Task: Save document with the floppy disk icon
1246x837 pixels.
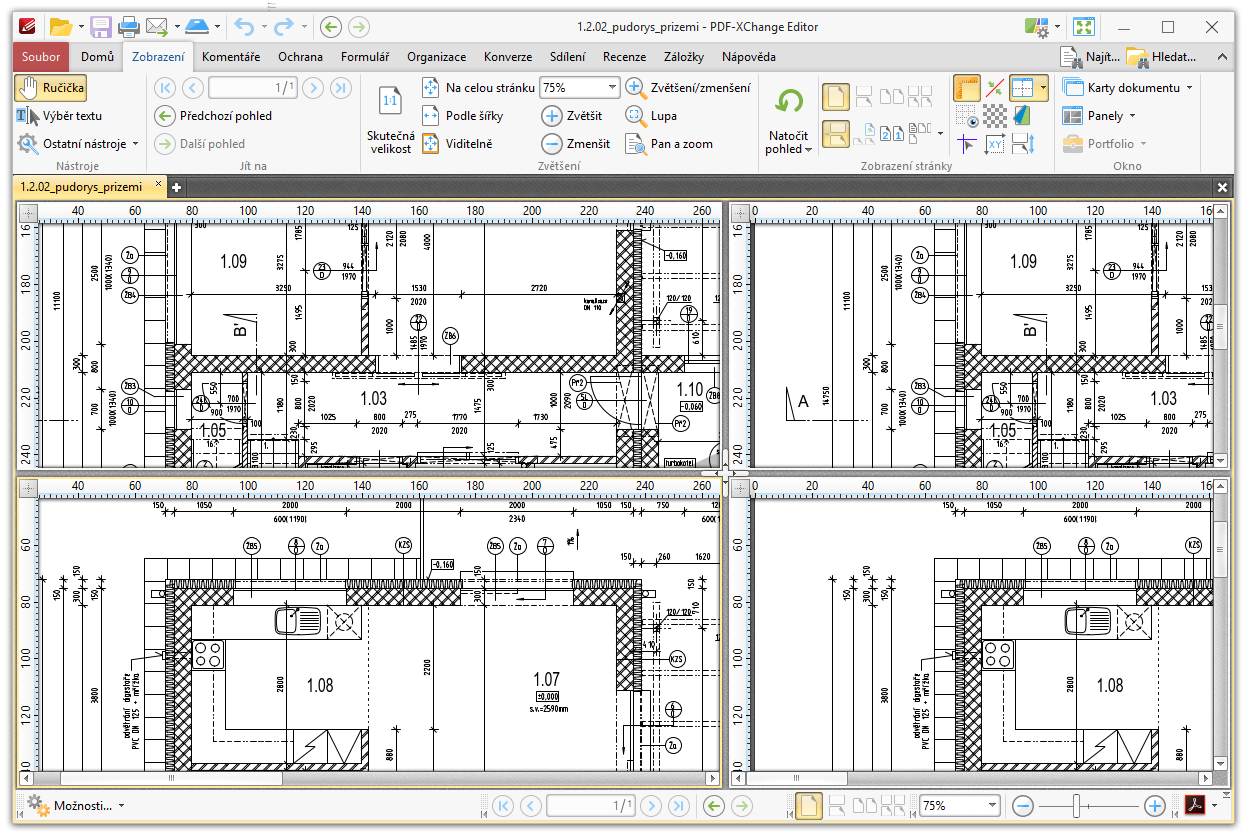Action: (101, 27)
